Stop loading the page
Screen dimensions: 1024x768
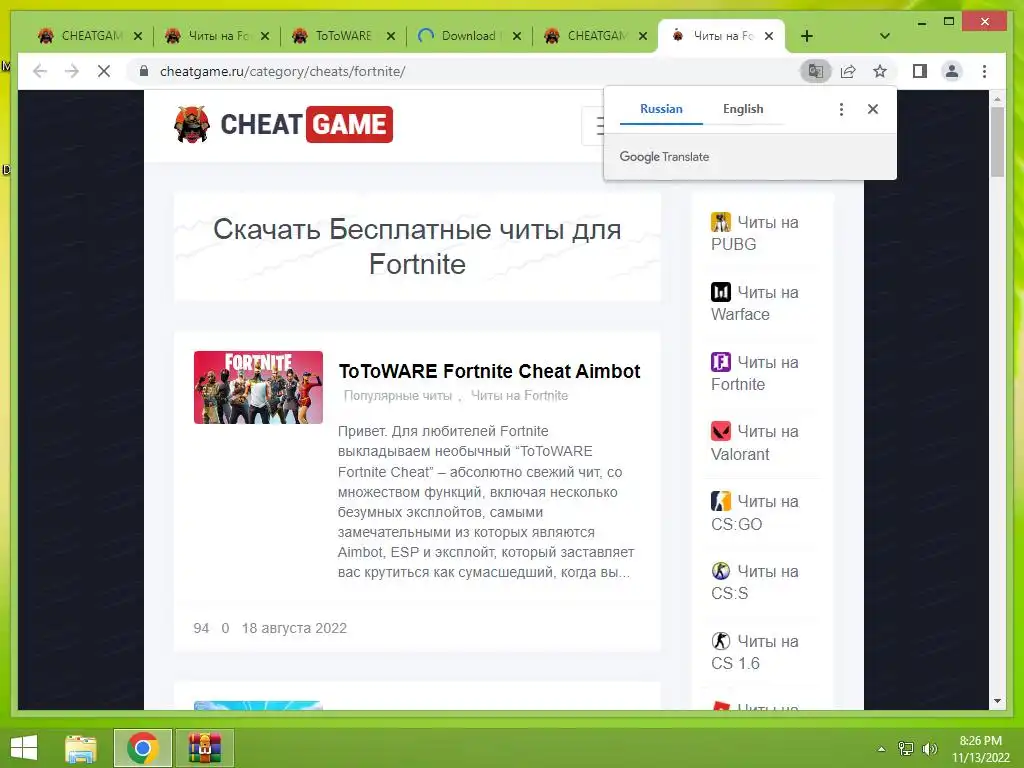click(104, 71)
